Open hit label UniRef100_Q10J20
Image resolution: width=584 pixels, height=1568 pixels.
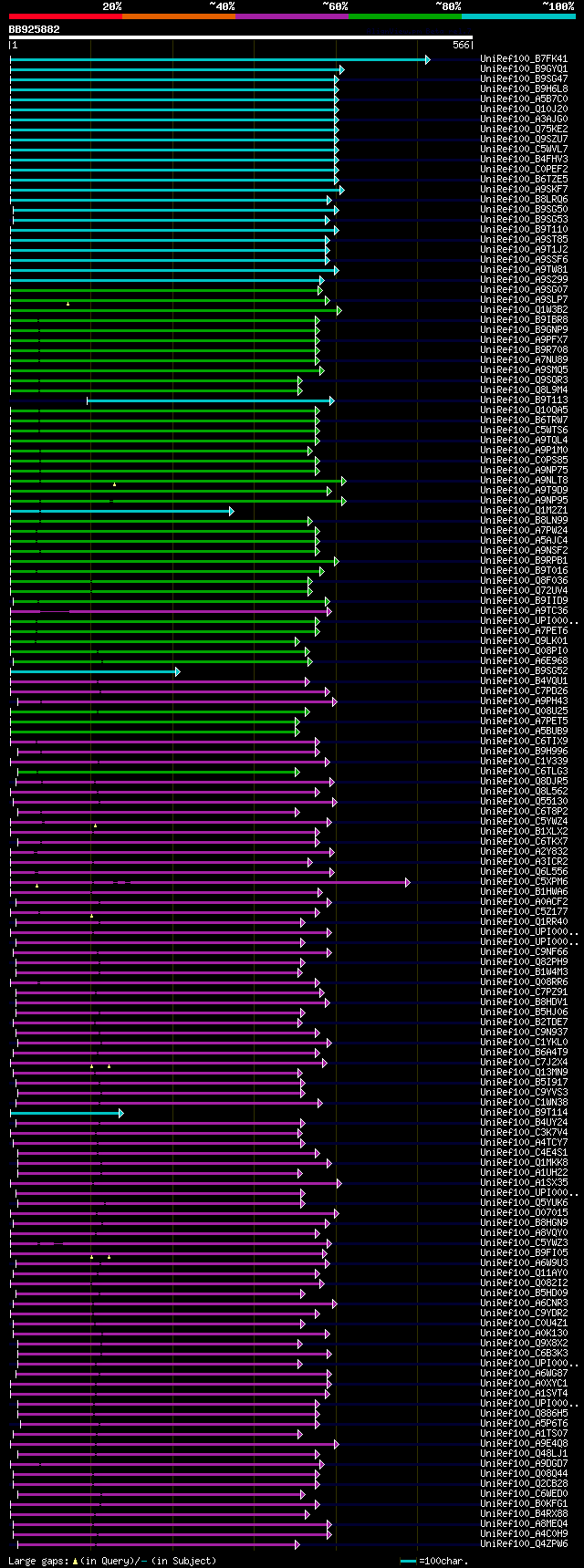(x=524, y=109)
